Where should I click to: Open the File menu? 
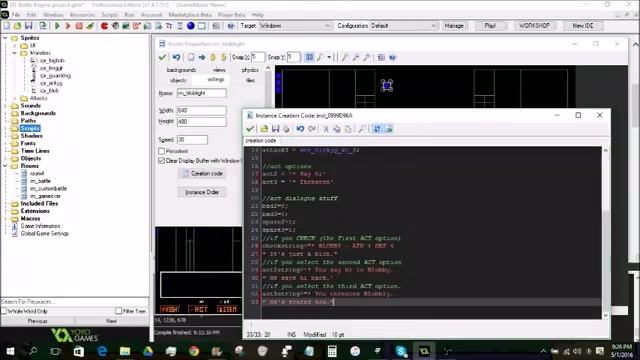[x=16, y=15]
